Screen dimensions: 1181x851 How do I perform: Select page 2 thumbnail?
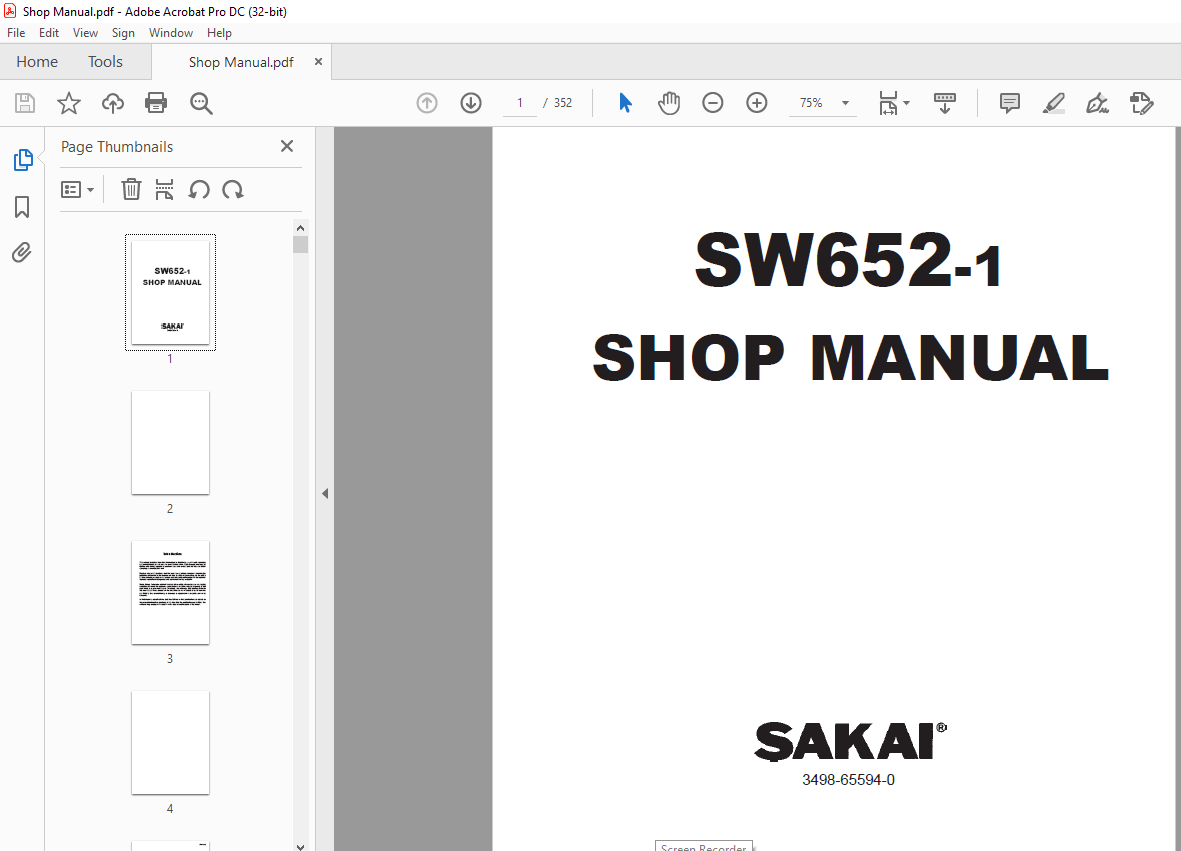tap(170, 443)
